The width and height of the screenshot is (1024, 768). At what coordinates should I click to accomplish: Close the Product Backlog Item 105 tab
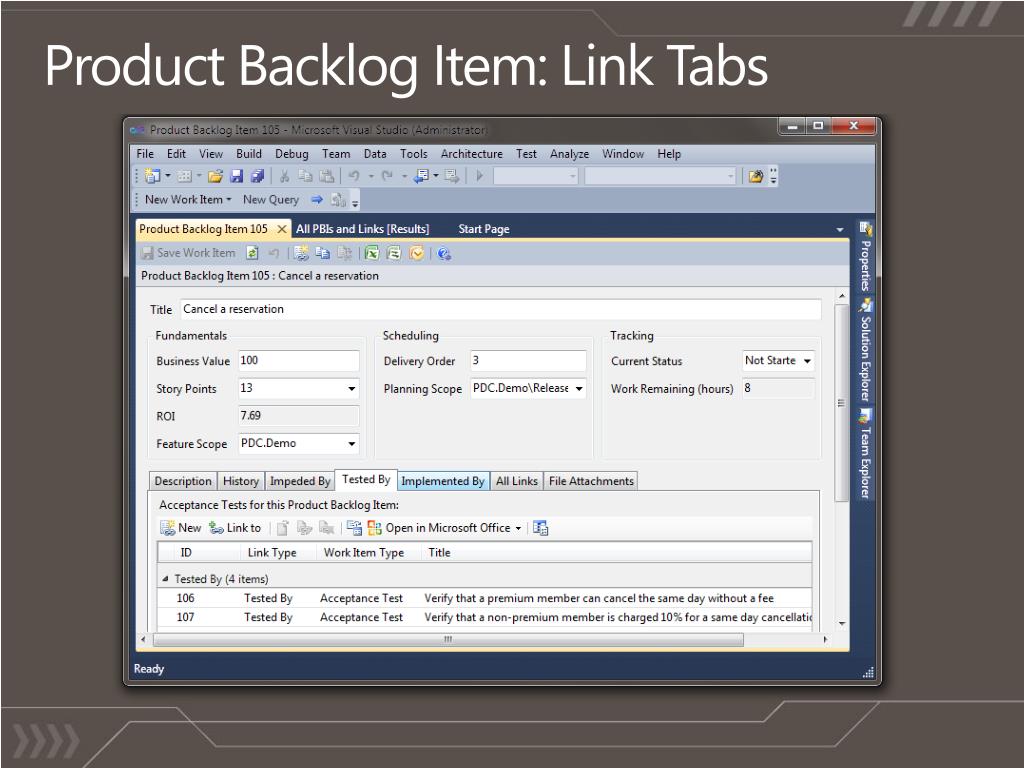pyautogui.click(x=281, y=229)
